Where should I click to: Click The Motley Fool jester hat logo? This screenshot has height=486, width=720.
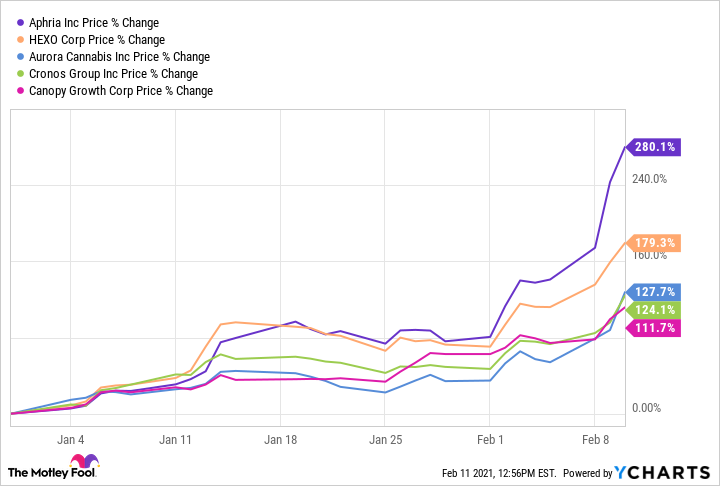[84, 461]
